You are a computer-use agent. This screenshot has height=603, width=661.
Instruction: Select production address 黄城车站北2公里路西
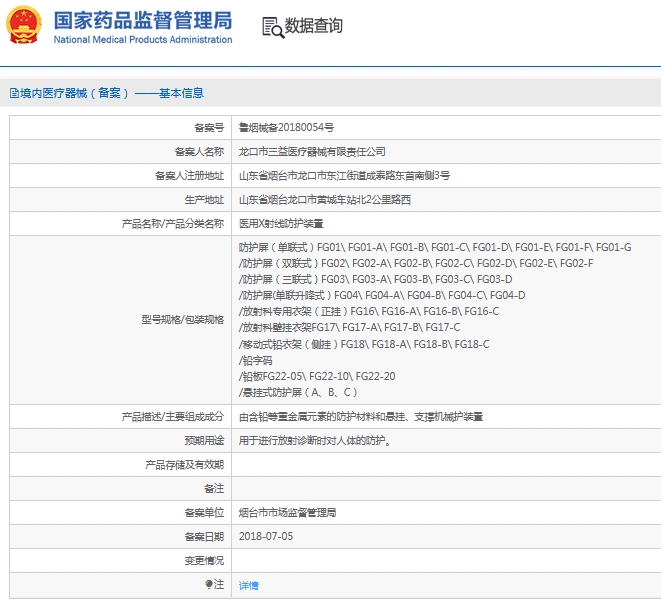click(x=325, y=199)
